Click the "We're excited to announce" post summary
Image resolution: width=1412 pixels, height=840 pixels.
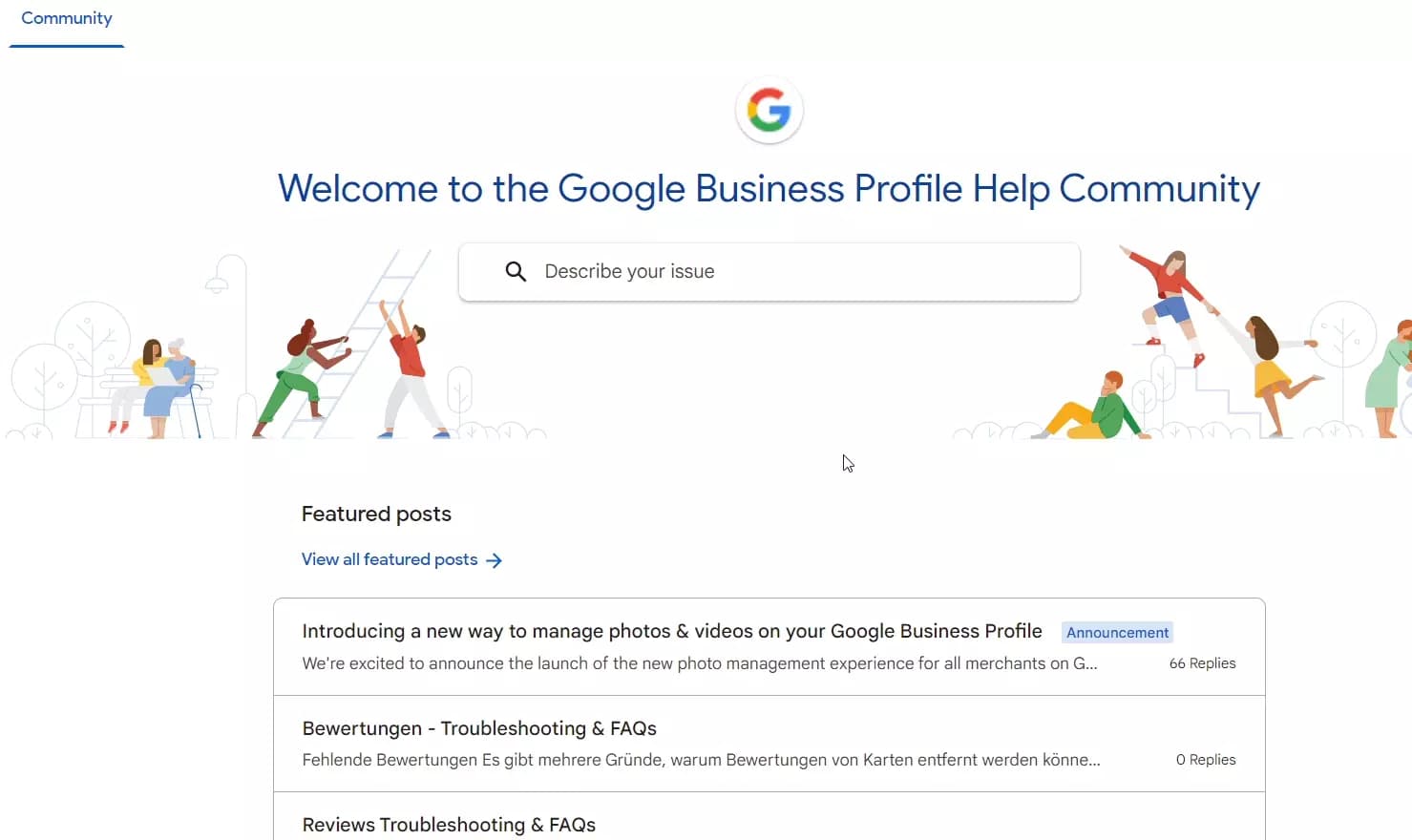699,663
